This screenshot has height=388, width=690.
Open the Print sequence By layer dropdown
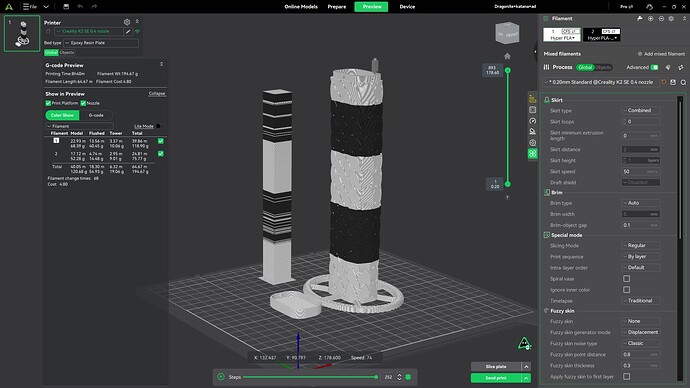tap(640, 256)
